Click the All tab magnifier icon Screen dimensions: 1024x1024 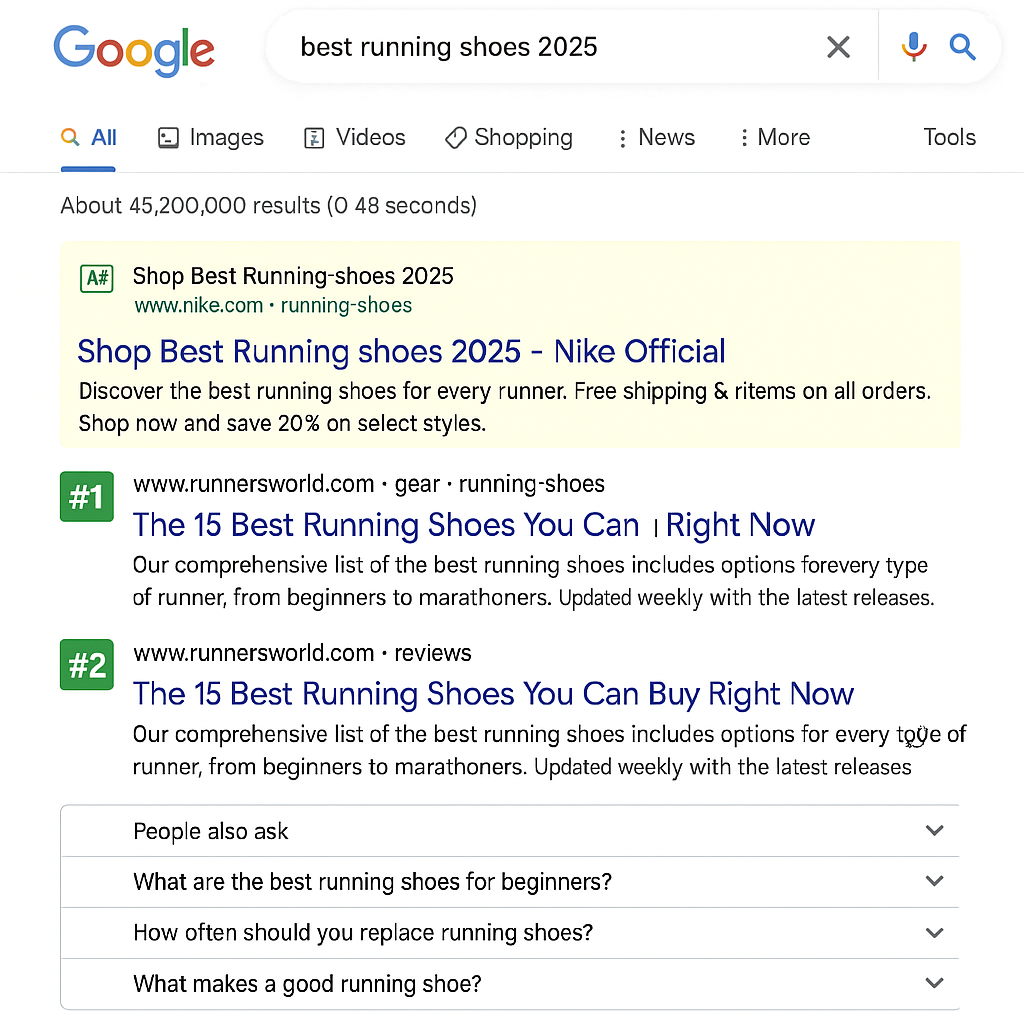(x=70, y=136)
